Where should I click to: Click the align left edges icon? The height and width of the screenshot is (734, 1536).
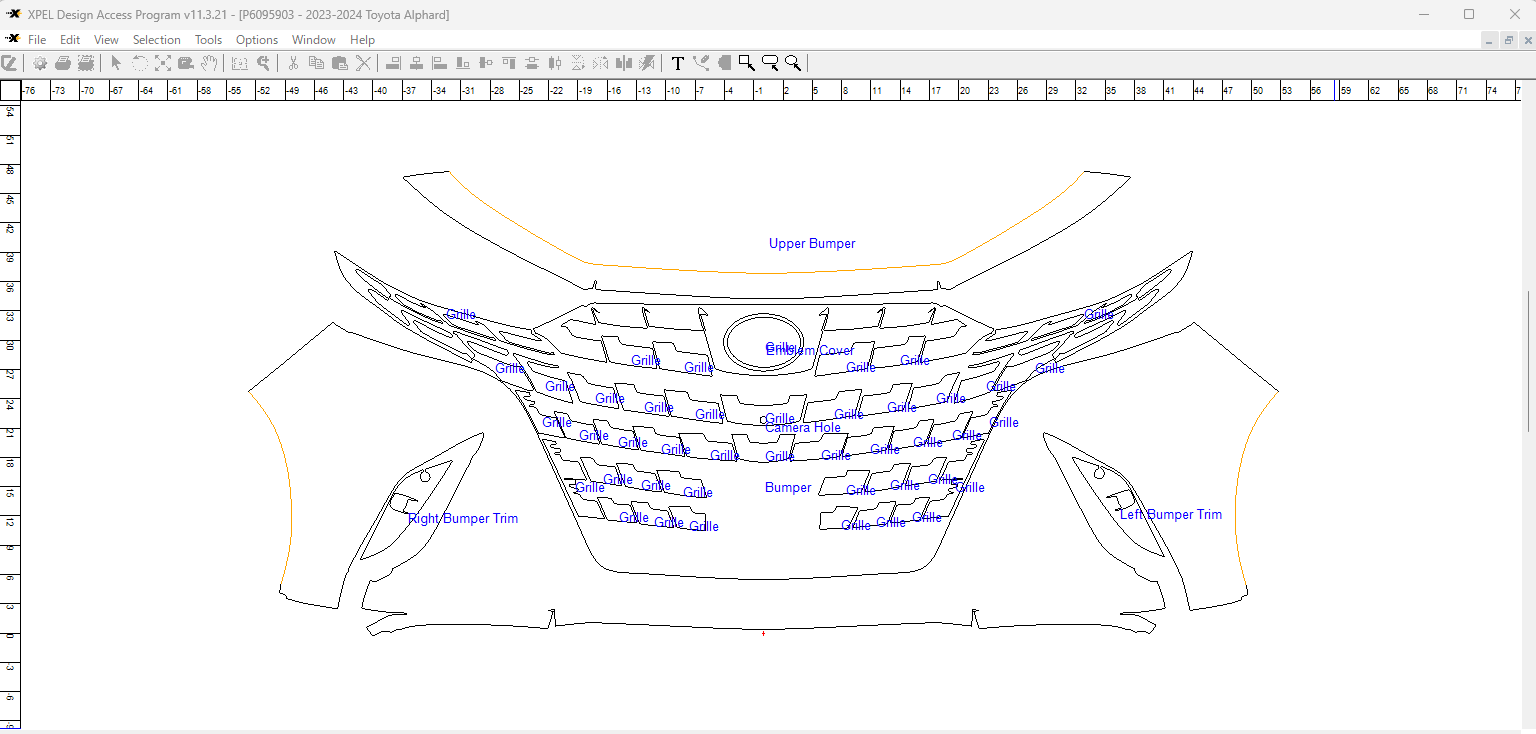pyautogui.click(x=439, y=63)
